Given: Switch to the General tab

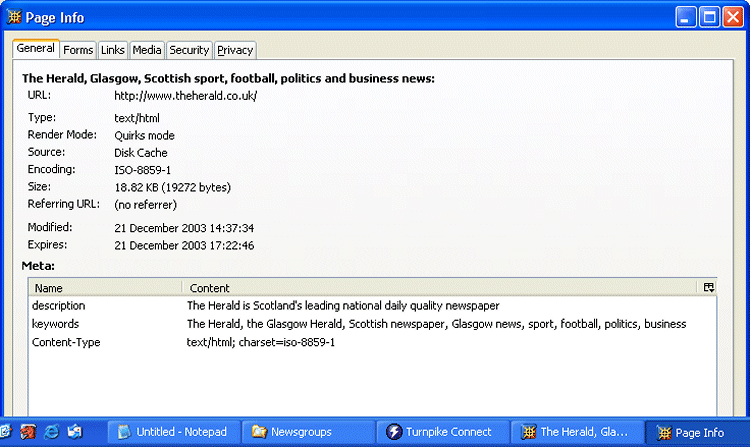Looking at the screenshot, I should [36, 49].
